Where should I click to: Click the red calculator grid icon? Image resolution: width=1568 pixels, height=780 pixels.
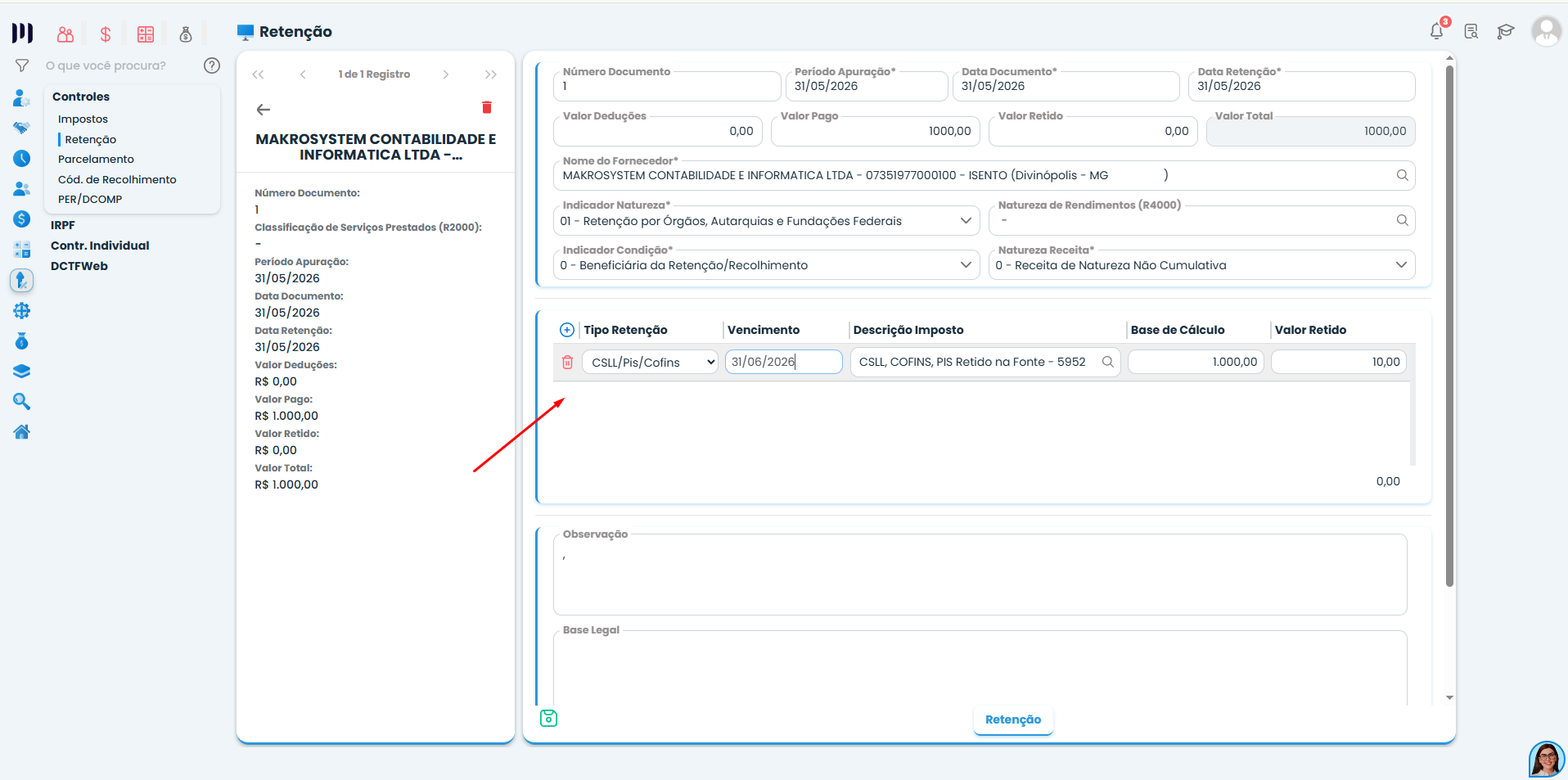(146, 34)
